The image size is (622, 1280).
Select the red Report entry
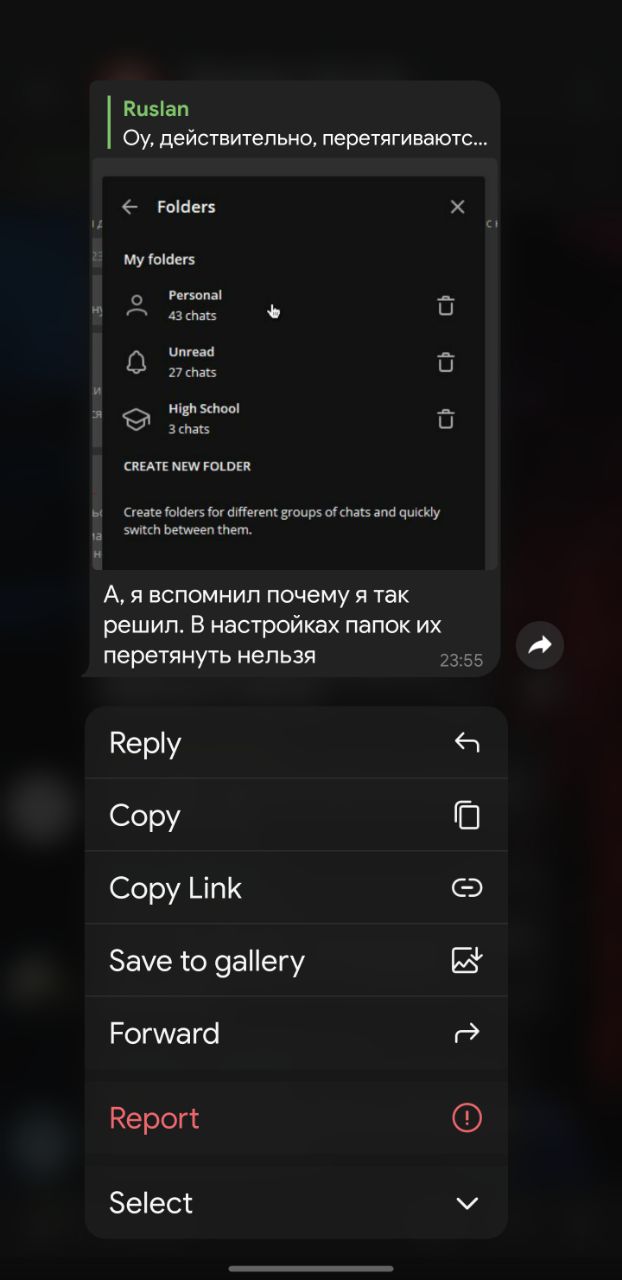point(296,1118)
